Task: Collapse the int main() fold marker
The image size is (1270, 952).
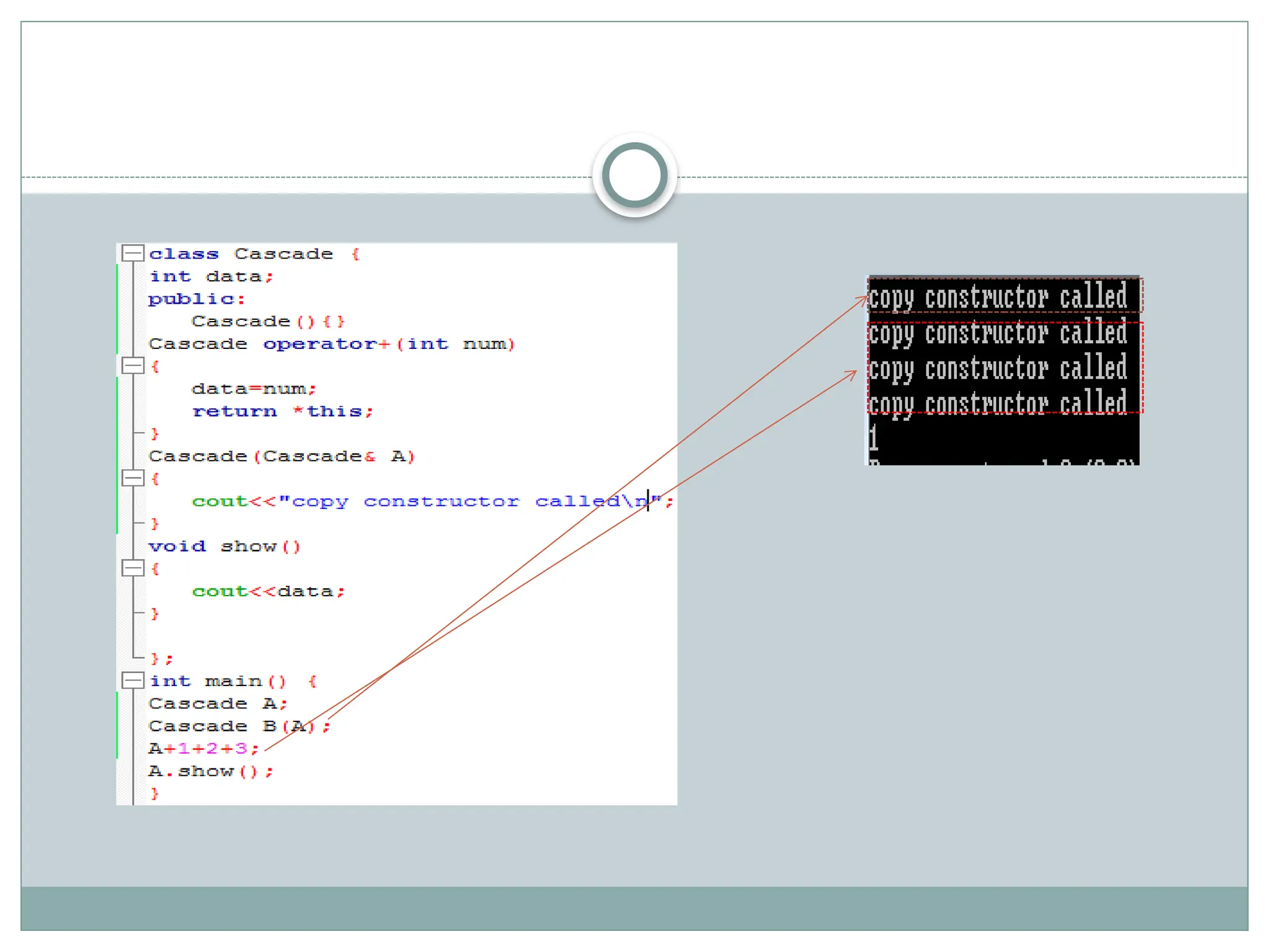Action: [x=133, y=681]
